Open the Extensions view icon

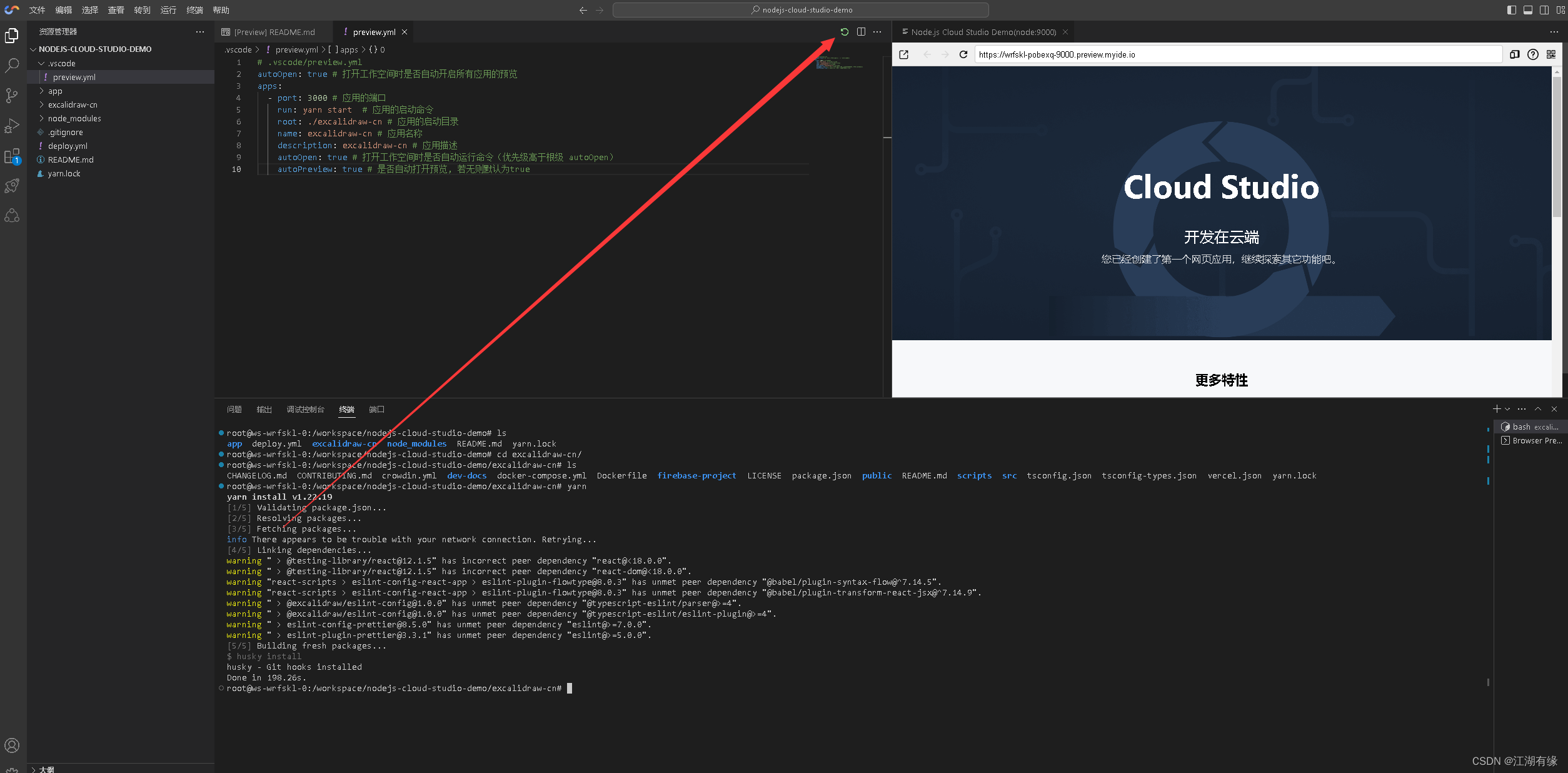click(12, 156)
